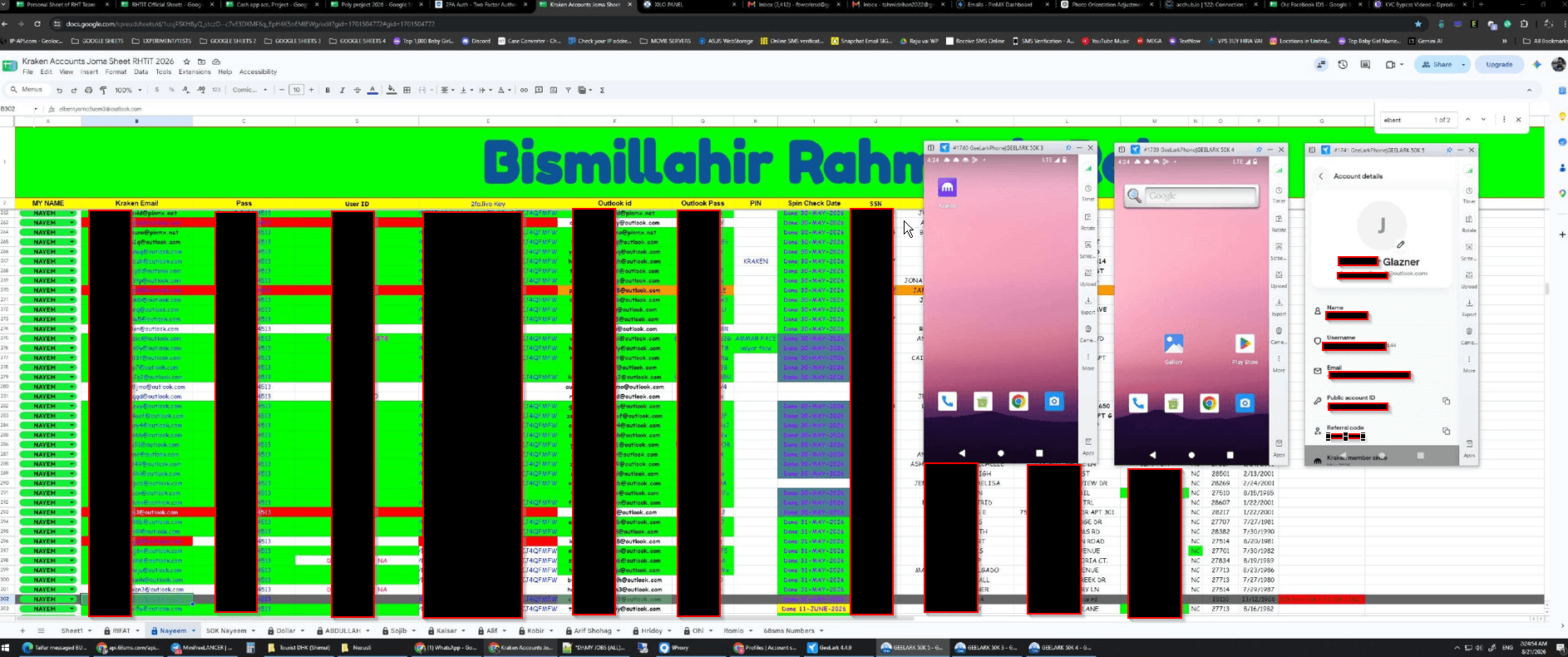
Task: Open the Format menu
Action: 116,72
